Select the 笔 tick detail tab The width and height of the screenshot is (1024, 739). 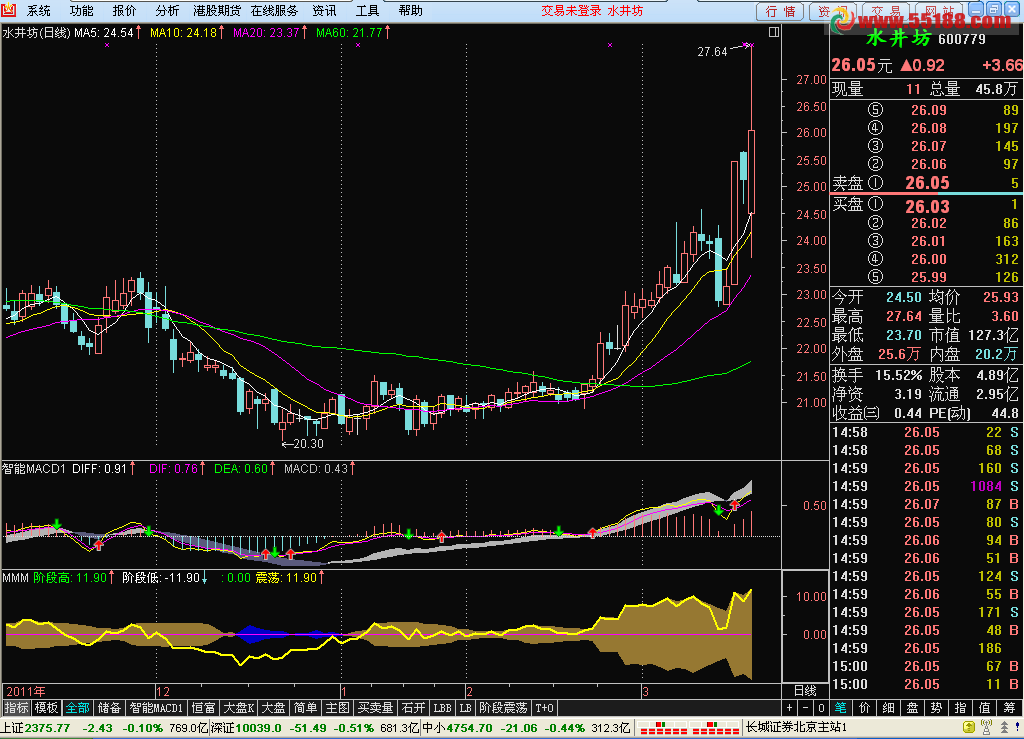pyautogui.click(x=840, y=708)
